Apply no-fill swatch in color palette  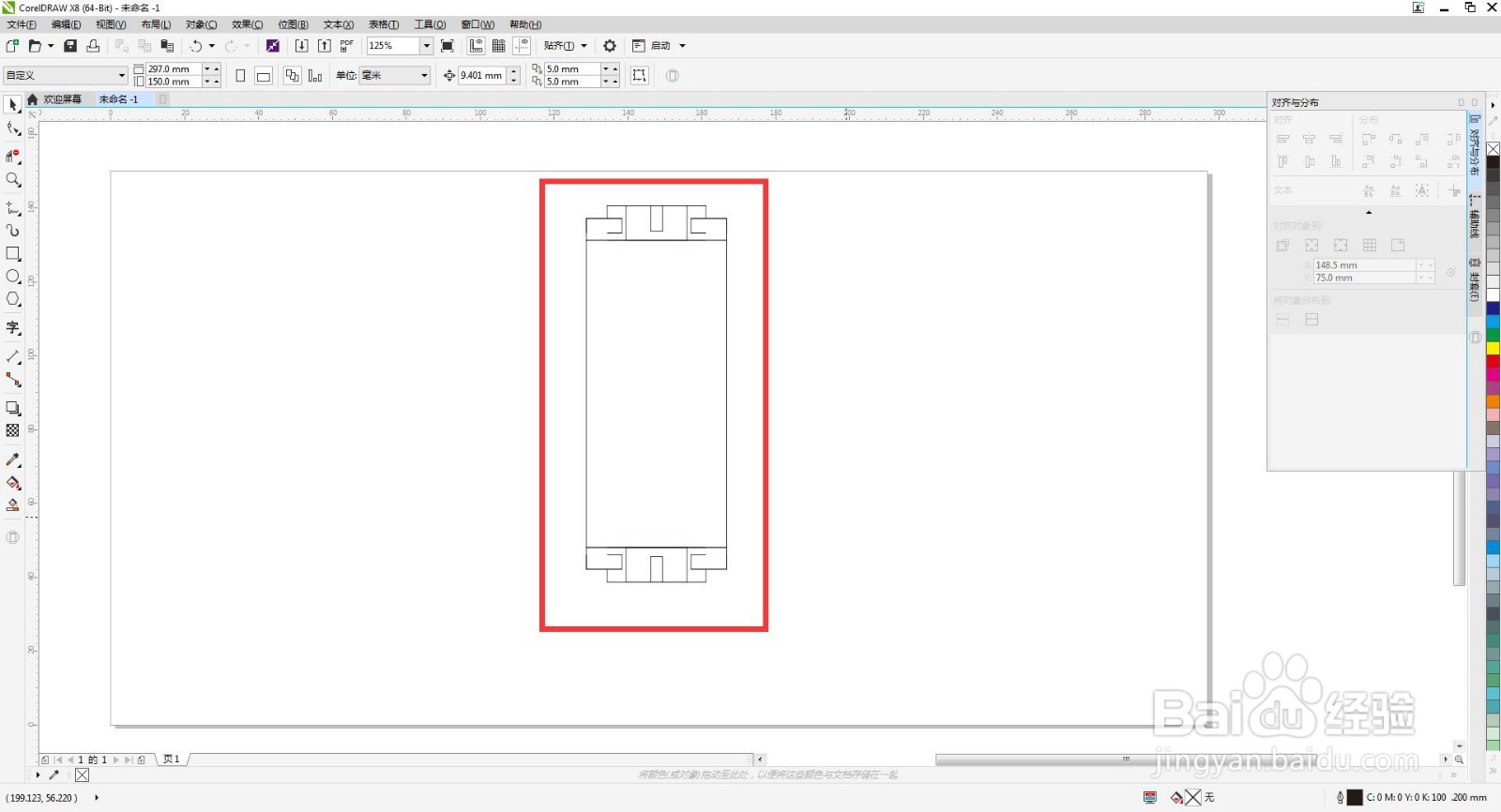point(1493,149)
